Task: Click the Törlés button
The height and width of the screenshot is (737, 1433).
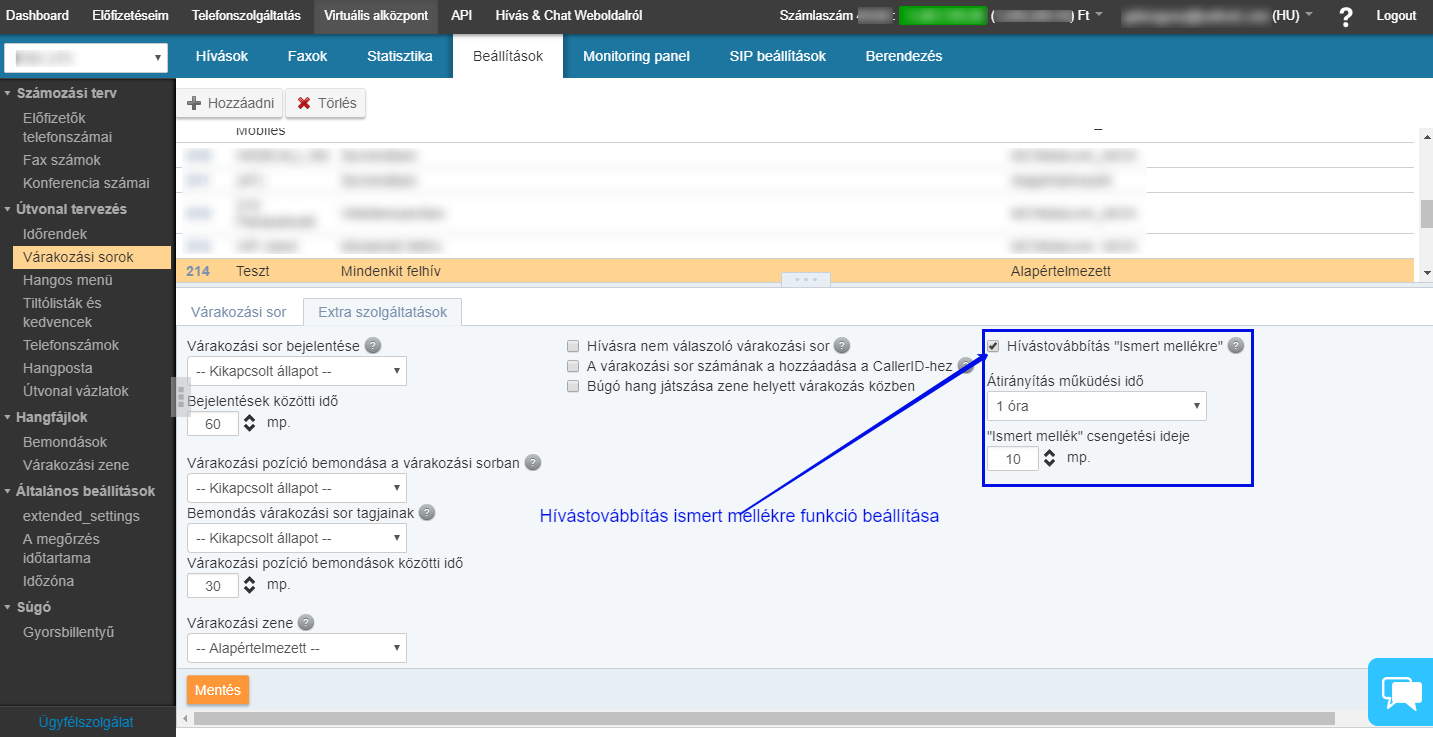Action: click(x=326, y=103)
